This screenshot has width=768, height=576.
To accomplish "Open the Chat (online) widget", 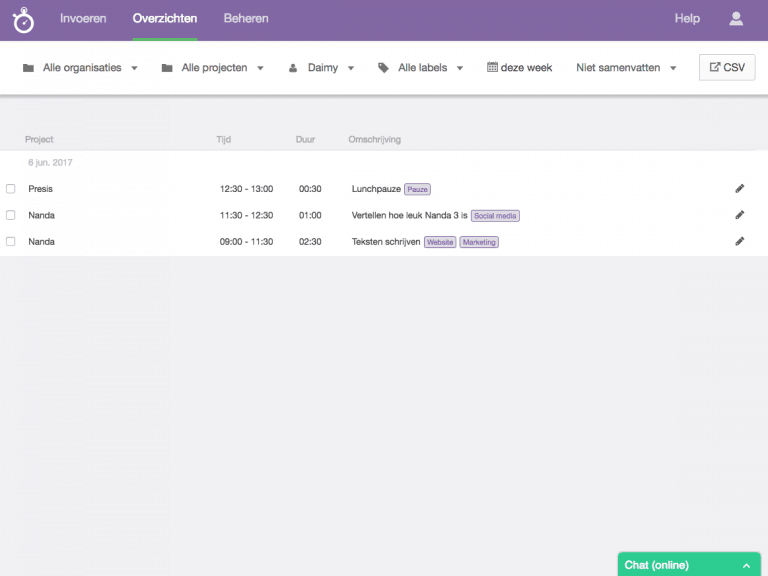I will 689,564.
